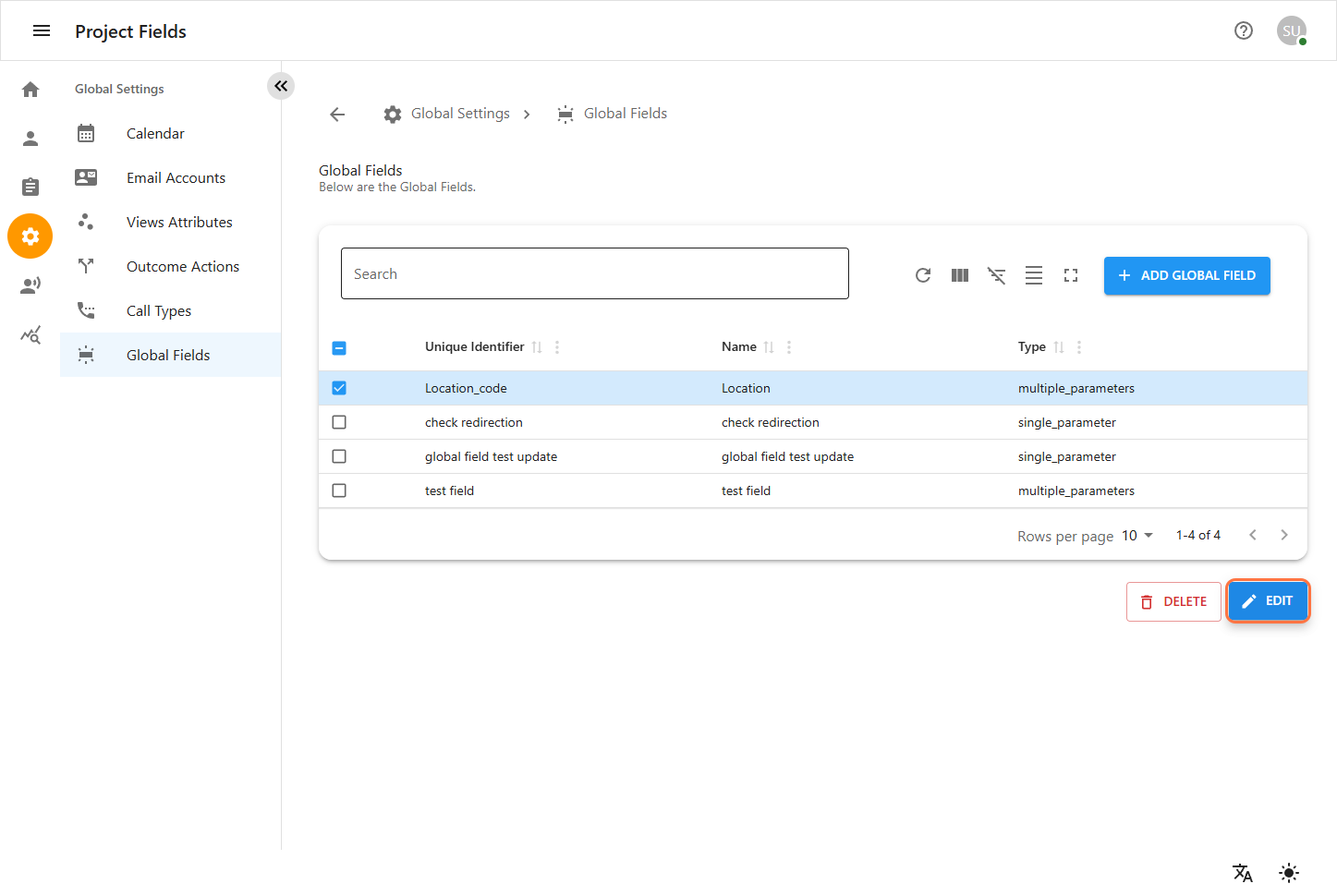
Task: Click the Add Global Field button
Action: [1186, 275]
